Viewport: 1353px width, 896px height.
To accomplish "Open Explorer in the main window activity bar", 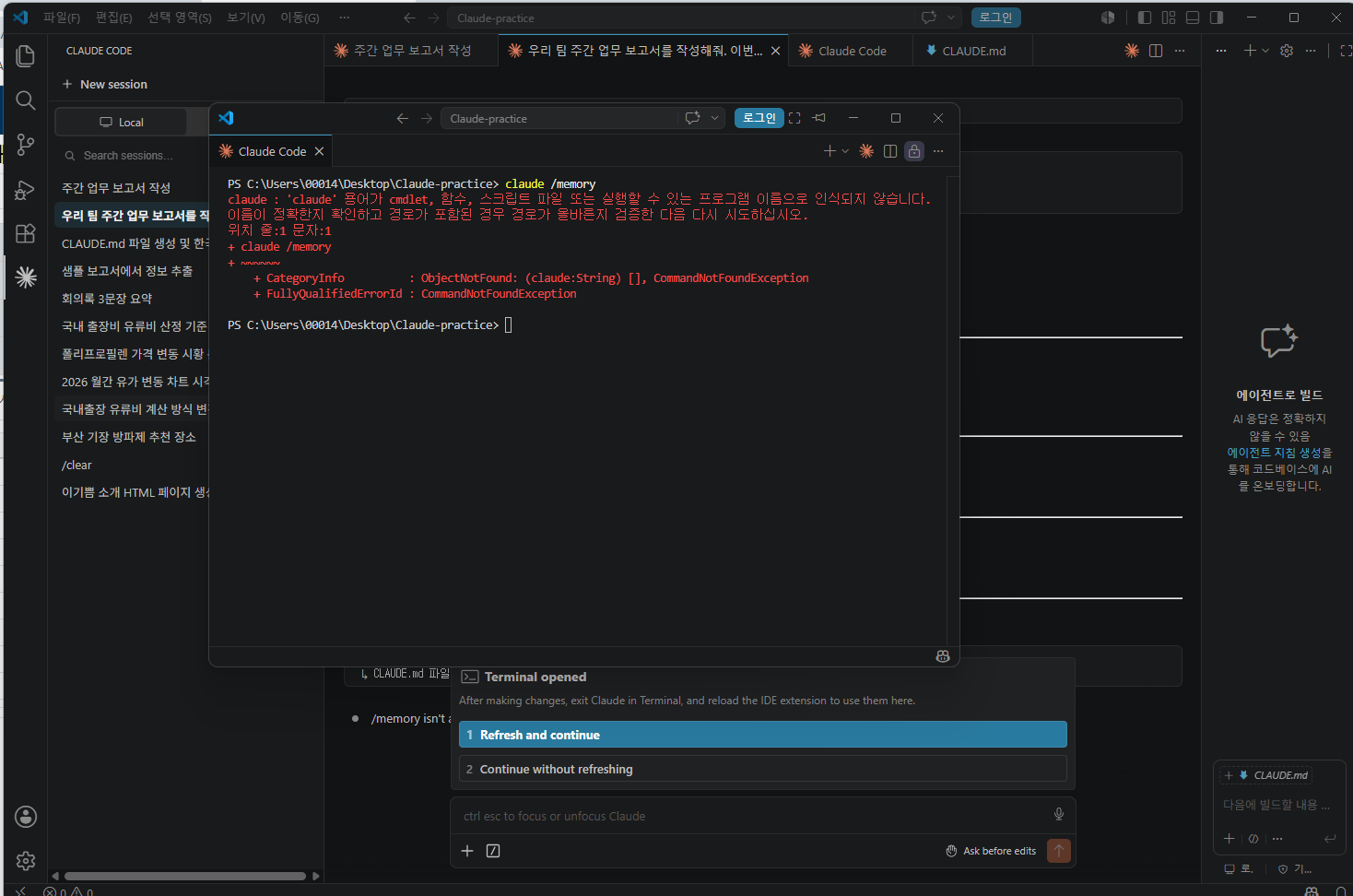I will click(26, 56).
